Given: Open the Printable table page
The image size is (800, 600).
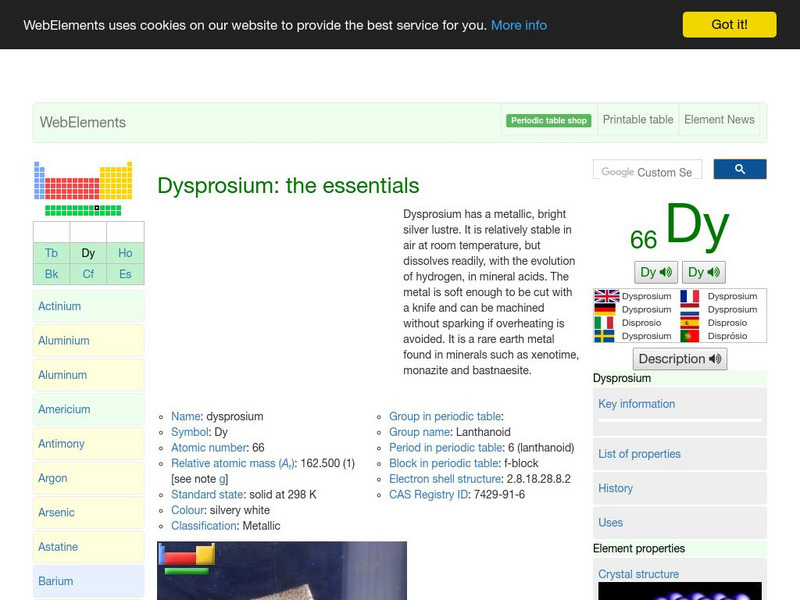Looking at the screenshot, I should pos(637,119).
